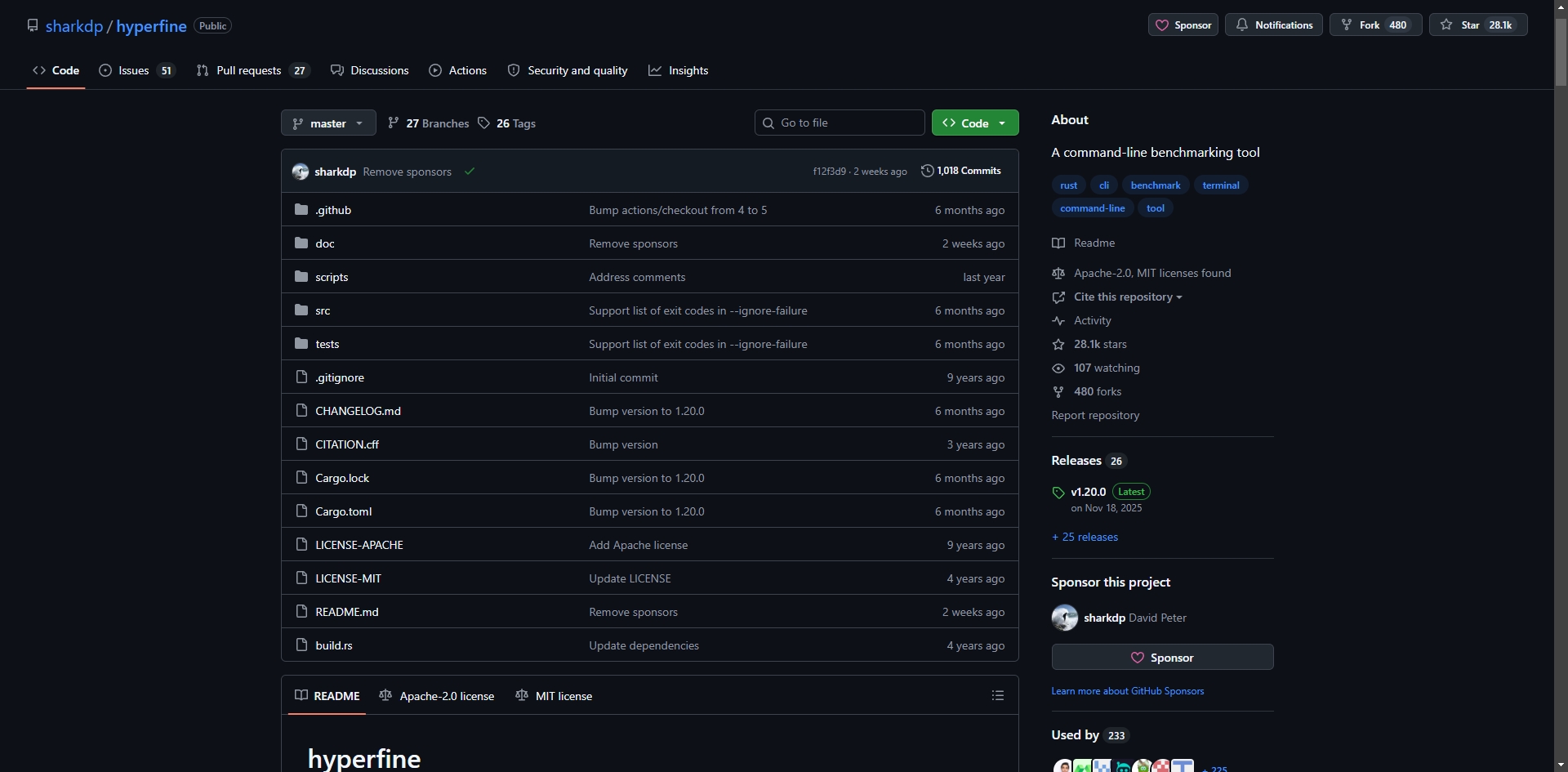The image size is (1568, 772).
Task: Open the Actions tab
Action: (458, 70)
